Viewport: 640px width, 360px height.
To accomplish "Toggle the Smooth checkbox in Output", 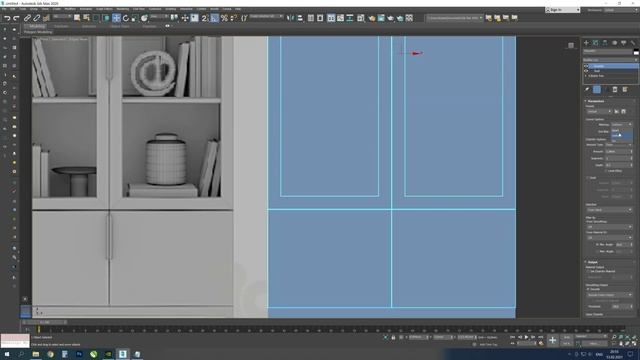I will [588, 289].
